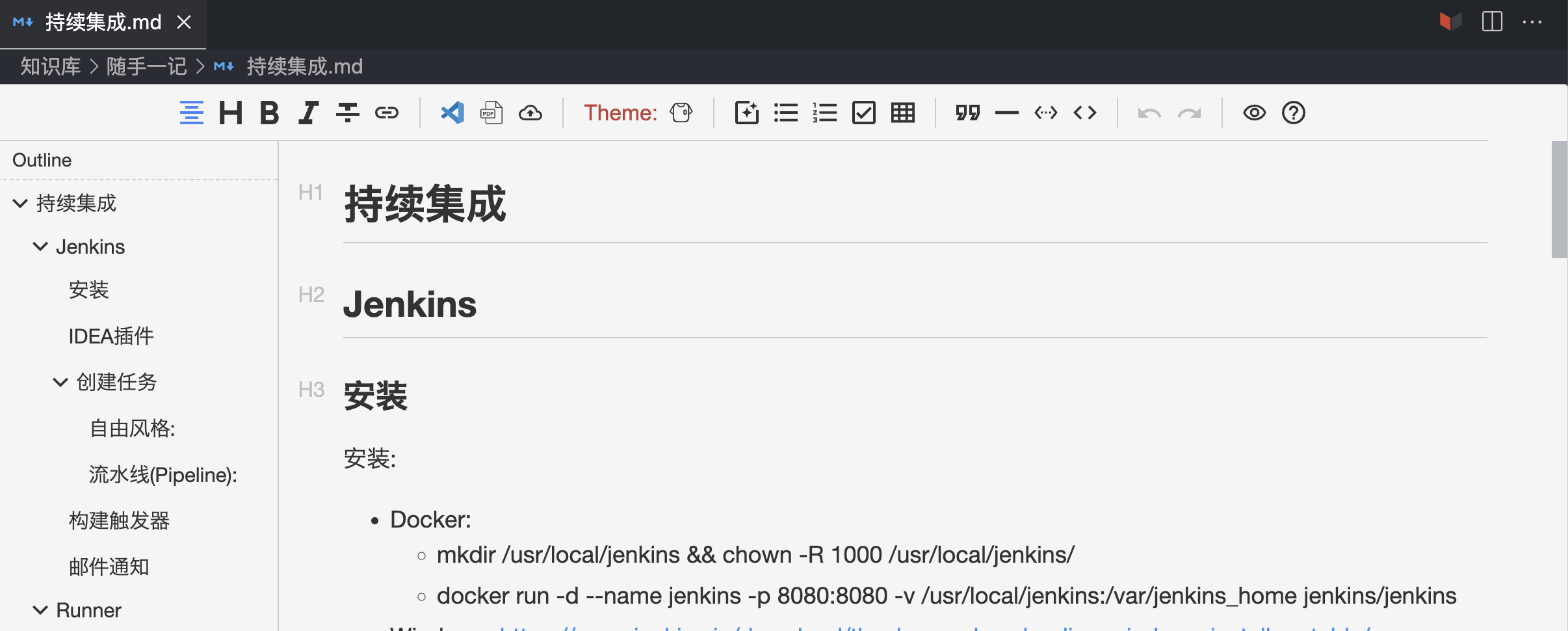Screen dimensions: 1568x631
Task: Open the Theme picker
Action: [x=681, y=113]
